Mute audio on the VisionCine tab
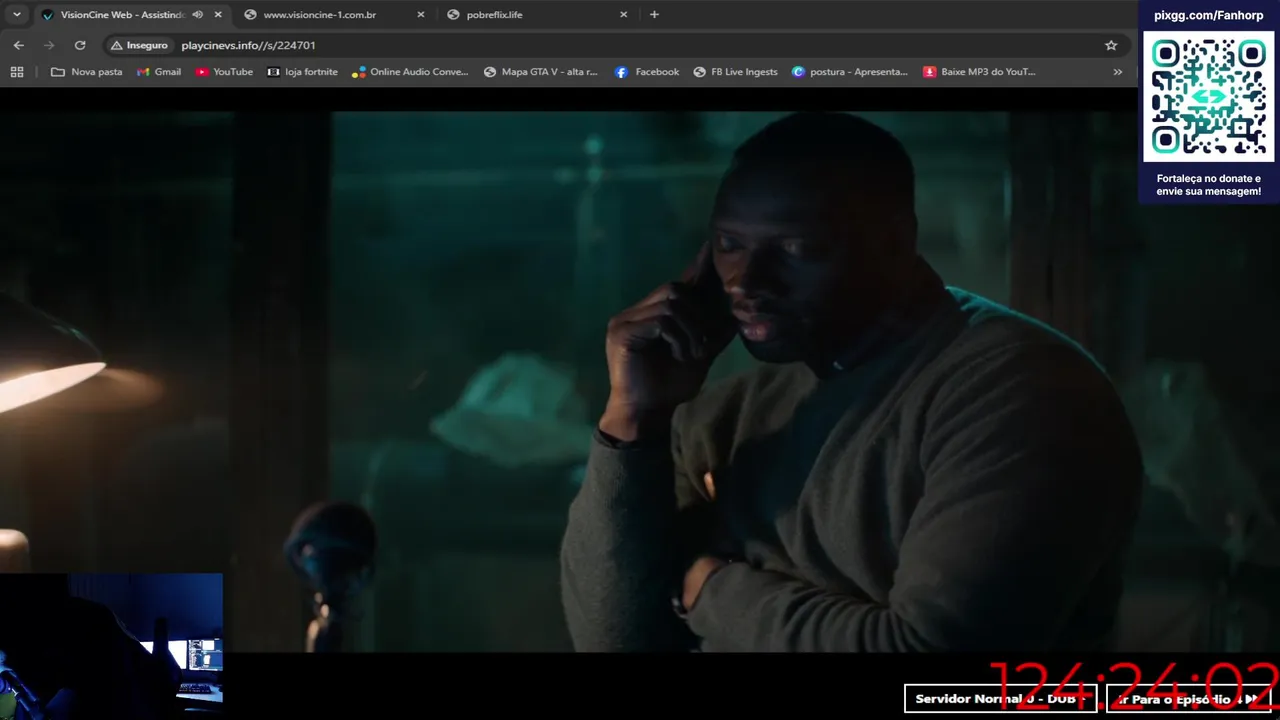The image size is (1280, 720). tap(197, 15)
